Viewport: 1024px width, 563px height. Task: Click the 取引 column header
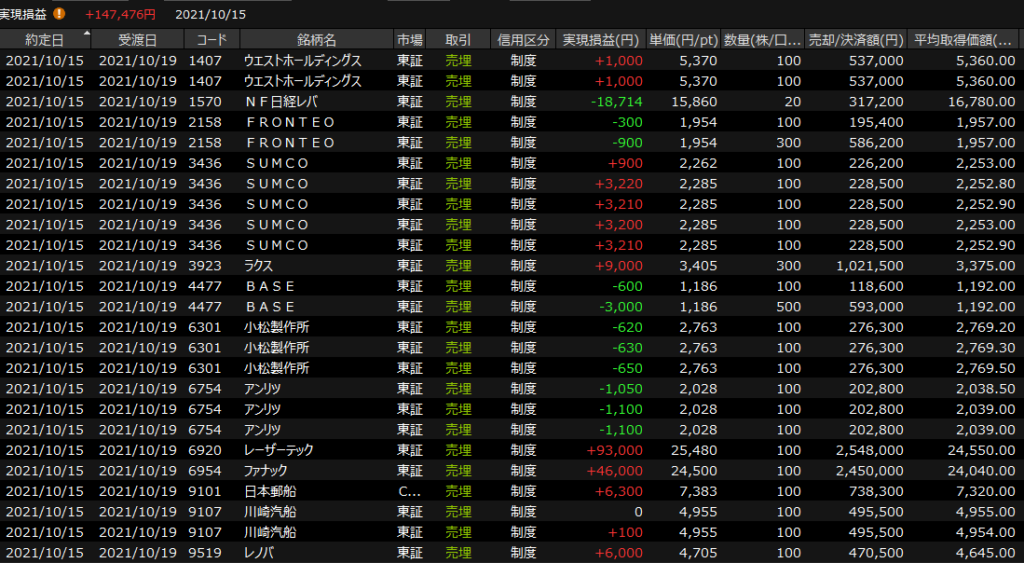pyautogui.click(x=458, y=40)
